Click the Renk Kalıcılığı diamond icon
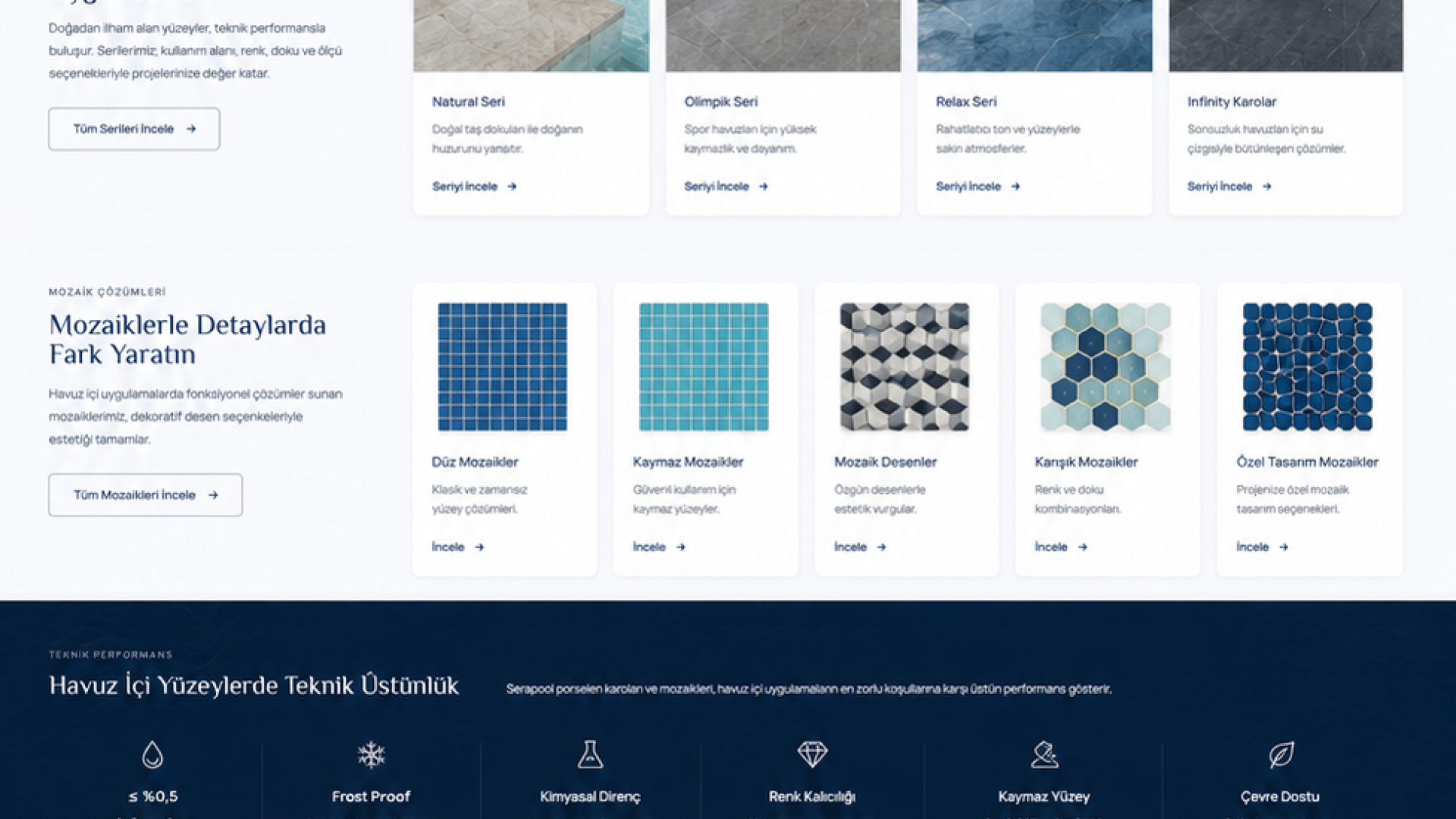1456x819 pixels. 812,755
